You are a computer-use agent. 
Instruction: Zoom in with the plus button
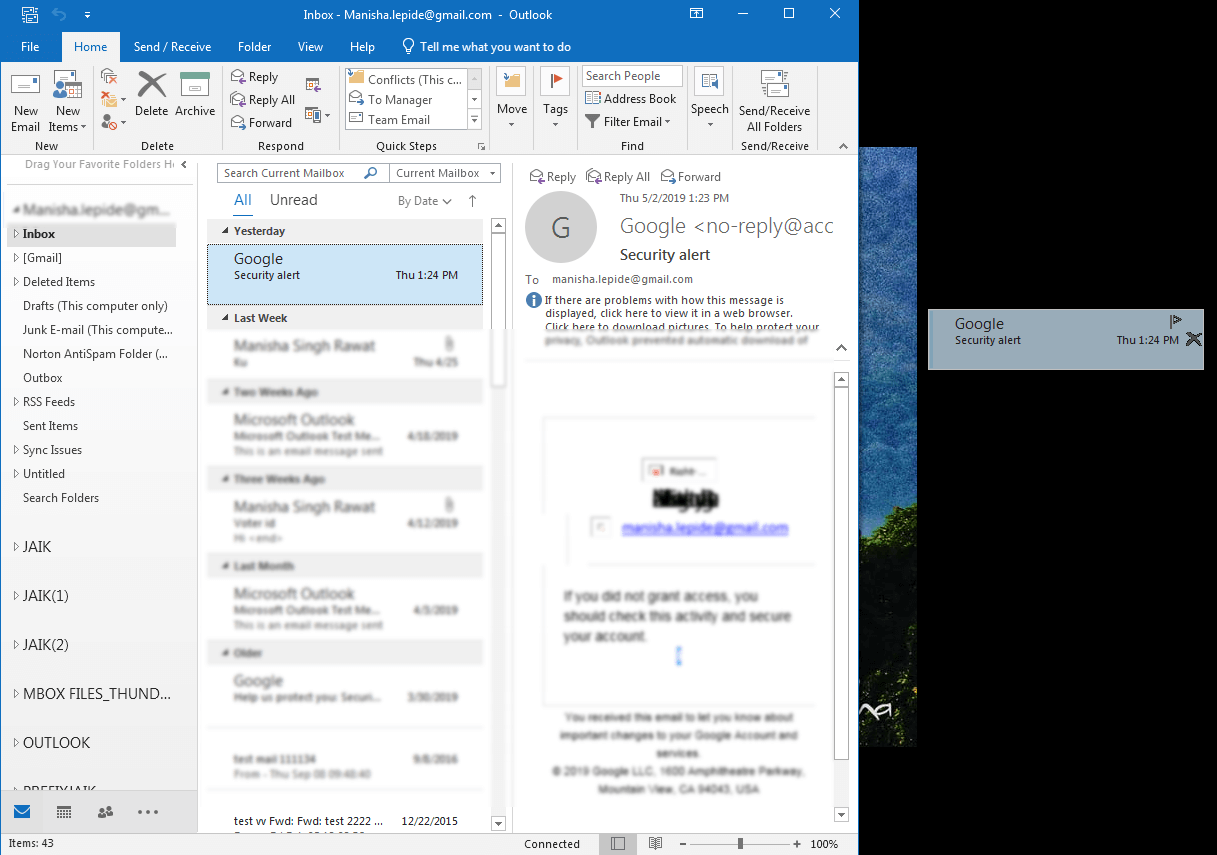coord(797,844)
